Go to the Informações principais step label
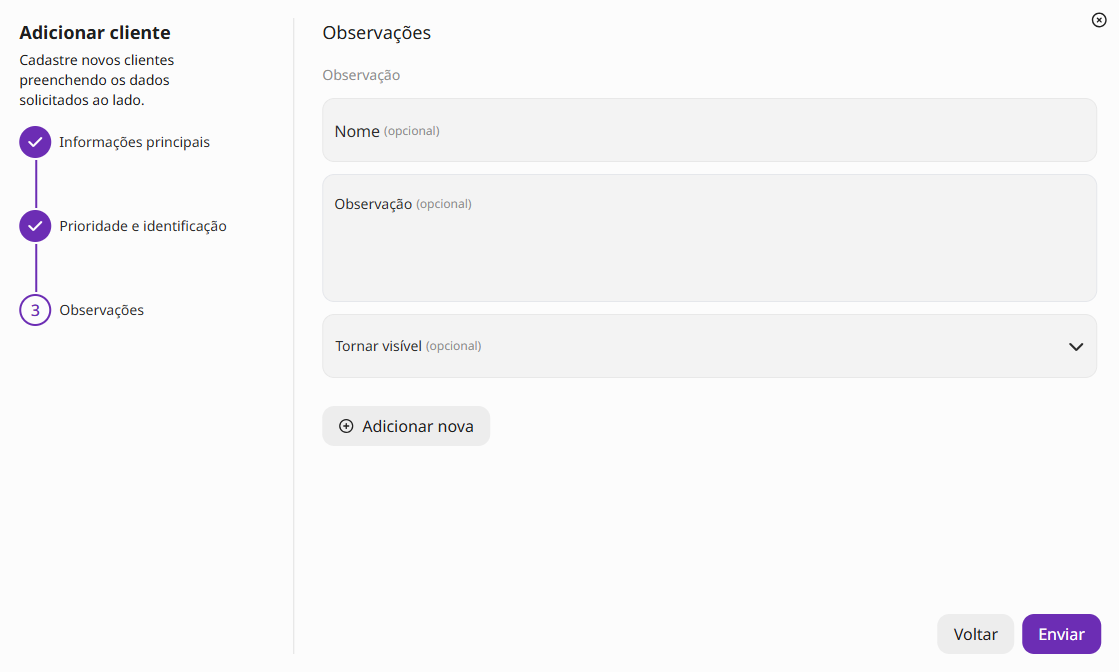This screenshot has width=1119, height=672. (134, 142)
